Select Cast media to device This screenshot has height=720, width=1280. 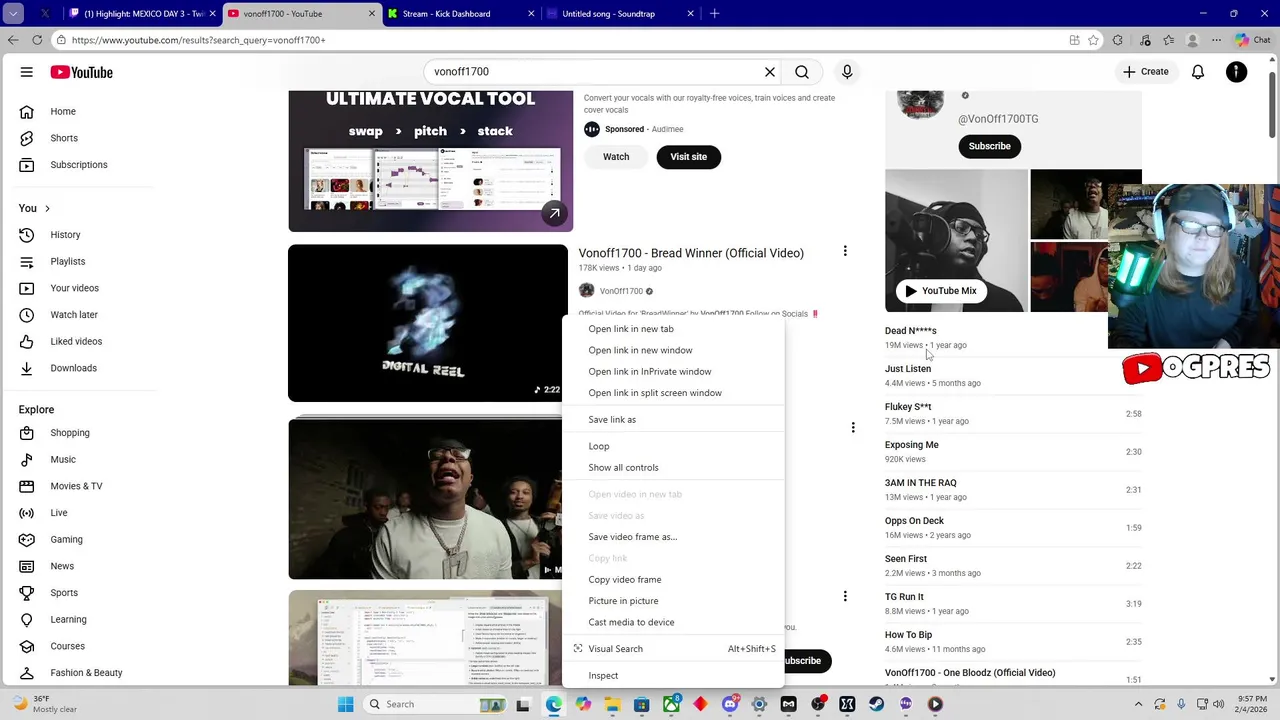673,622
